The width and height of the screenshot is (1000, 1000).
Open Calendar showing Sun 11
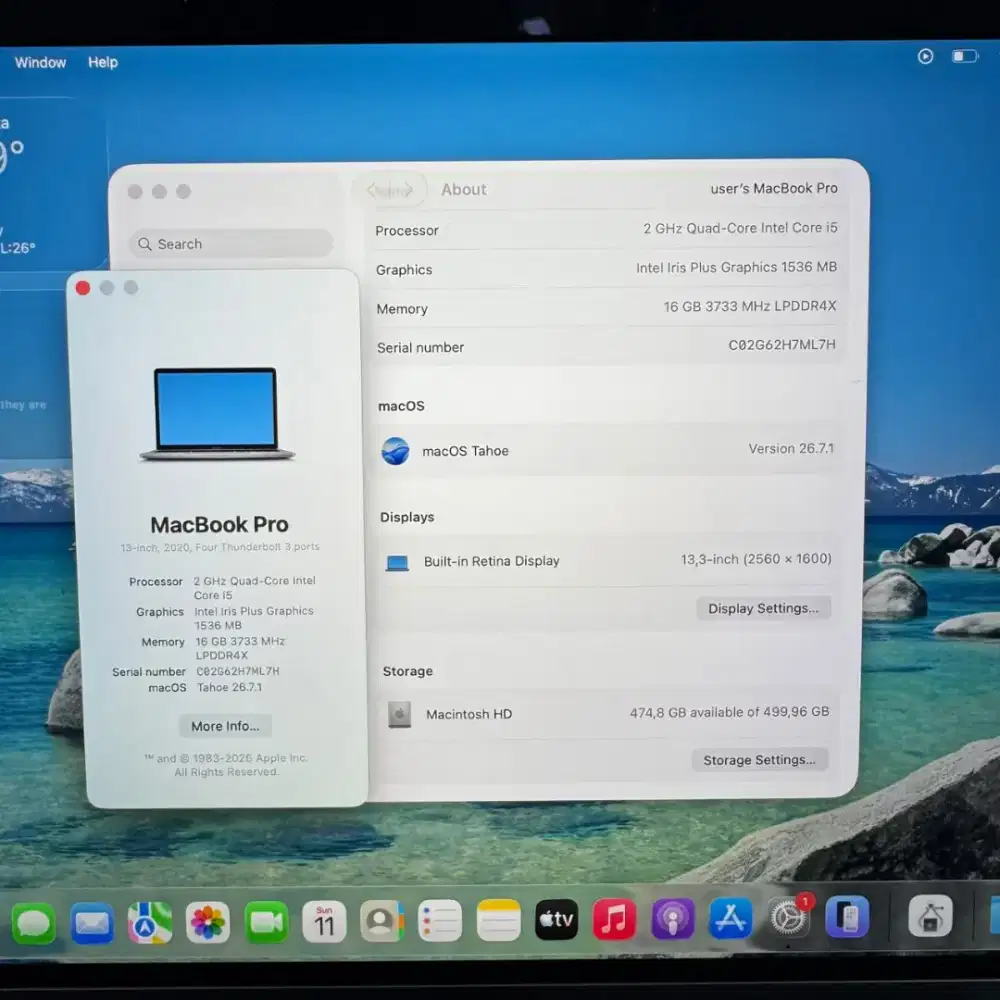coord(324,922)
